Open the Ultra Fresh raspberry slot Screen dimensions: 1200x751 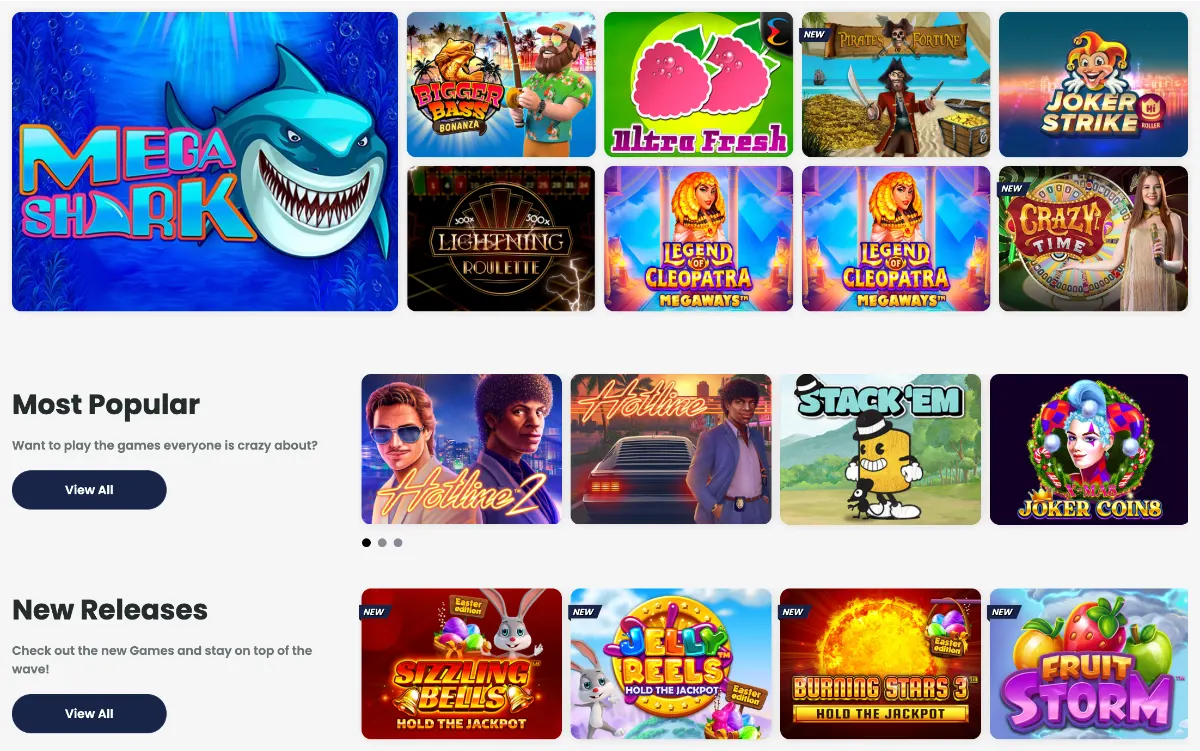(x=699, y=85)
